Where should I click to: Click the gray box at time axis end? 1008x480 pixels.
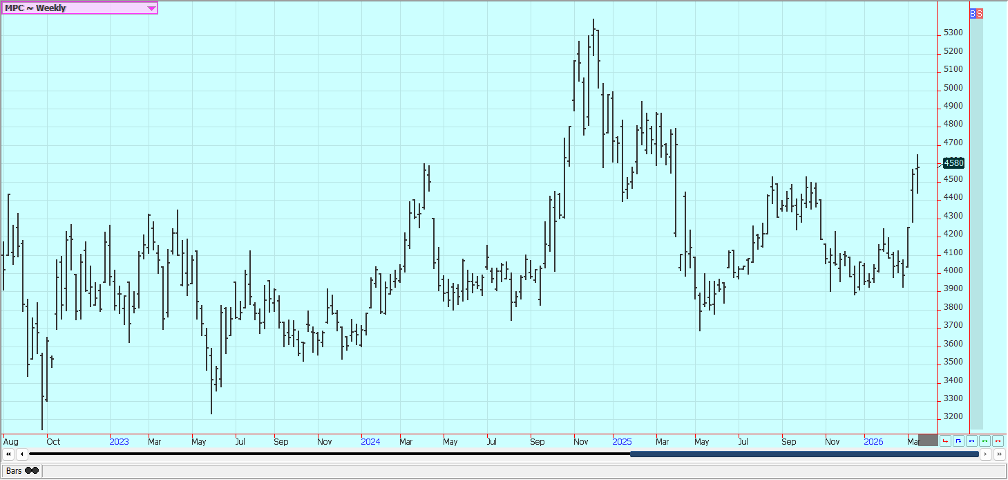tap(928, 440)
